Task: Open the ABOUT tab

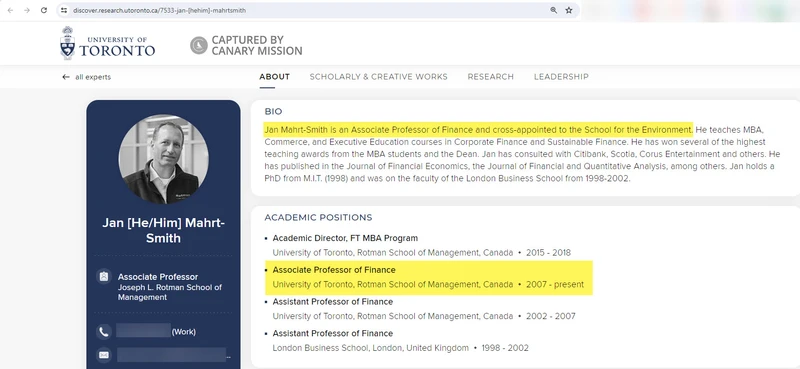Action: click(x=274, y=77)
